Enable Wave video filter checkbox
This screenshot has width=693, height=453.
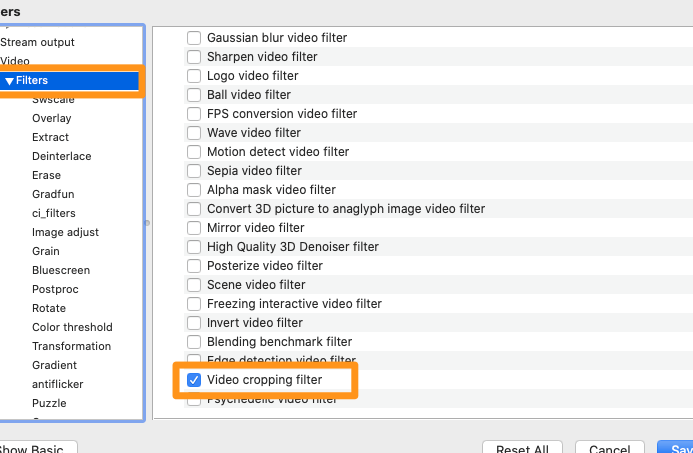(194, 133)
